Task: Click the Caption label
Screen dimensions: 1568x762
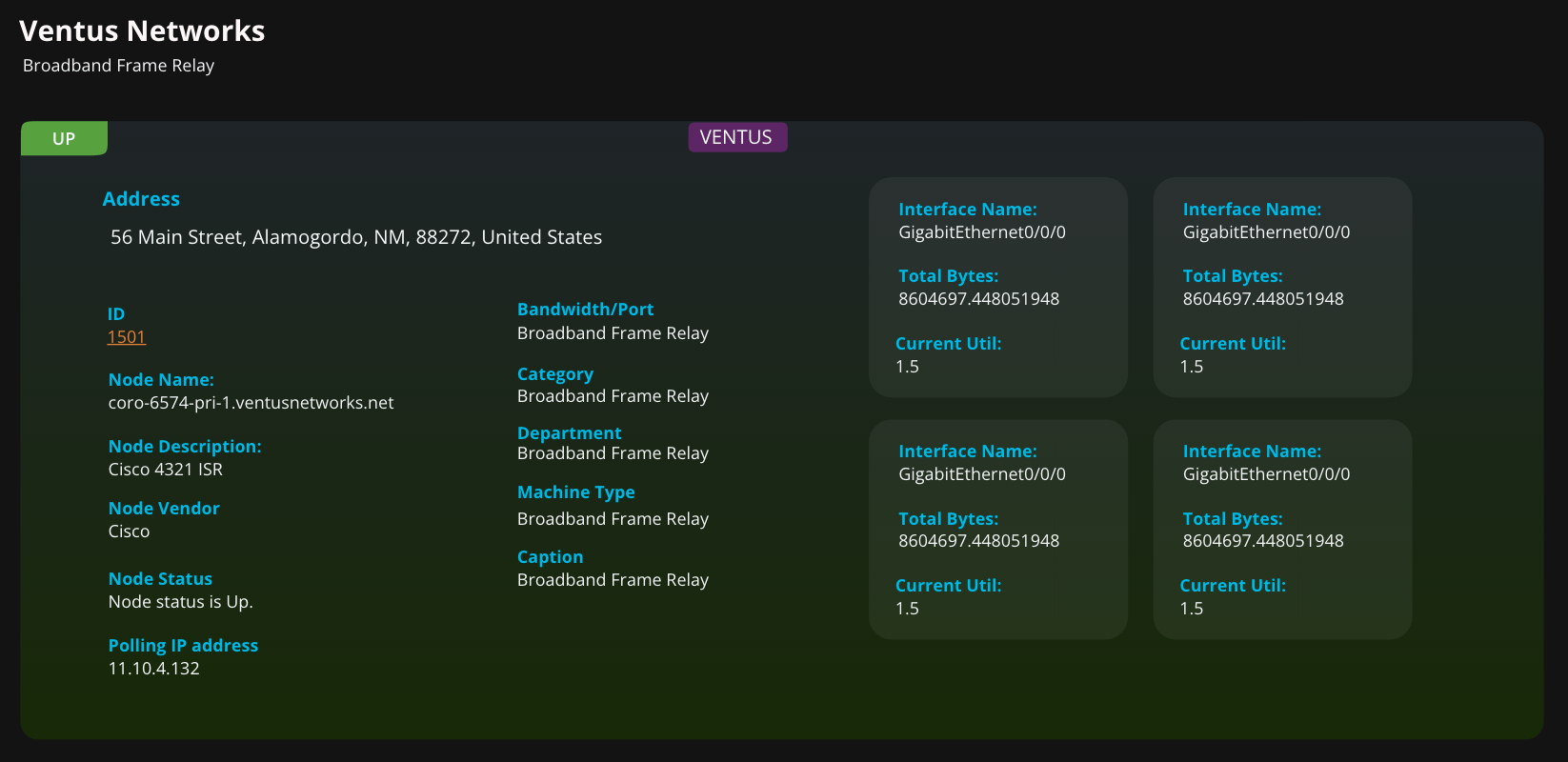Action: coord(550,557)
